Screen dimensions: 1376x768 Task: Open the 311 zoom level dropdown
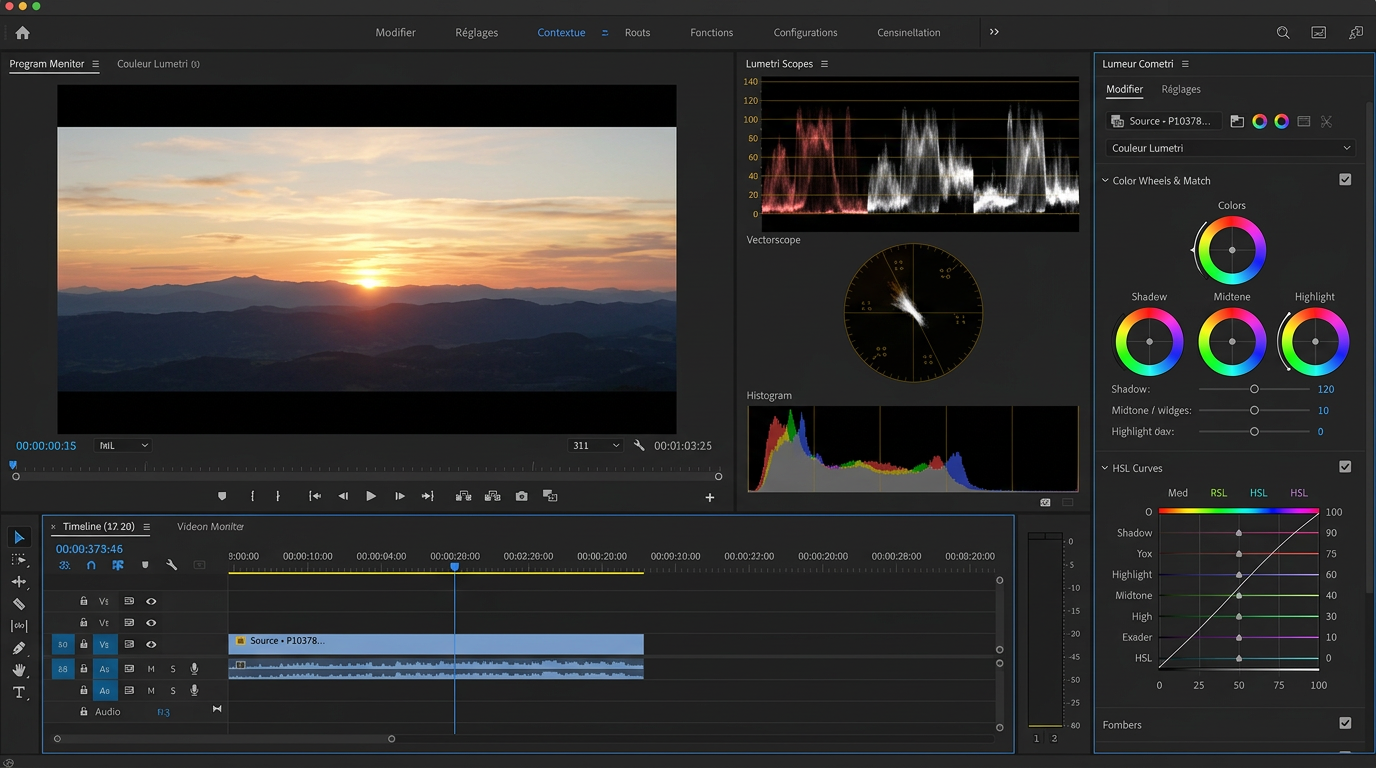(595, 446)
